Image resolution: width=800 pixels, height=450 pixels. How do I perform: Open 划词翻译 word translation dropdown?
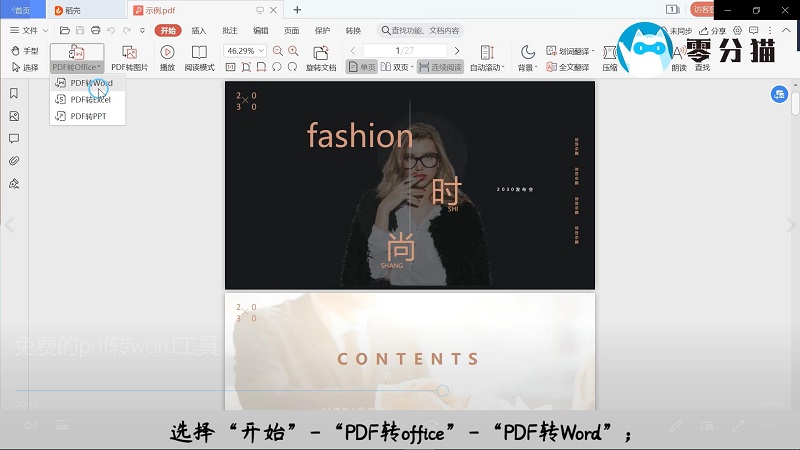point(570,51)
